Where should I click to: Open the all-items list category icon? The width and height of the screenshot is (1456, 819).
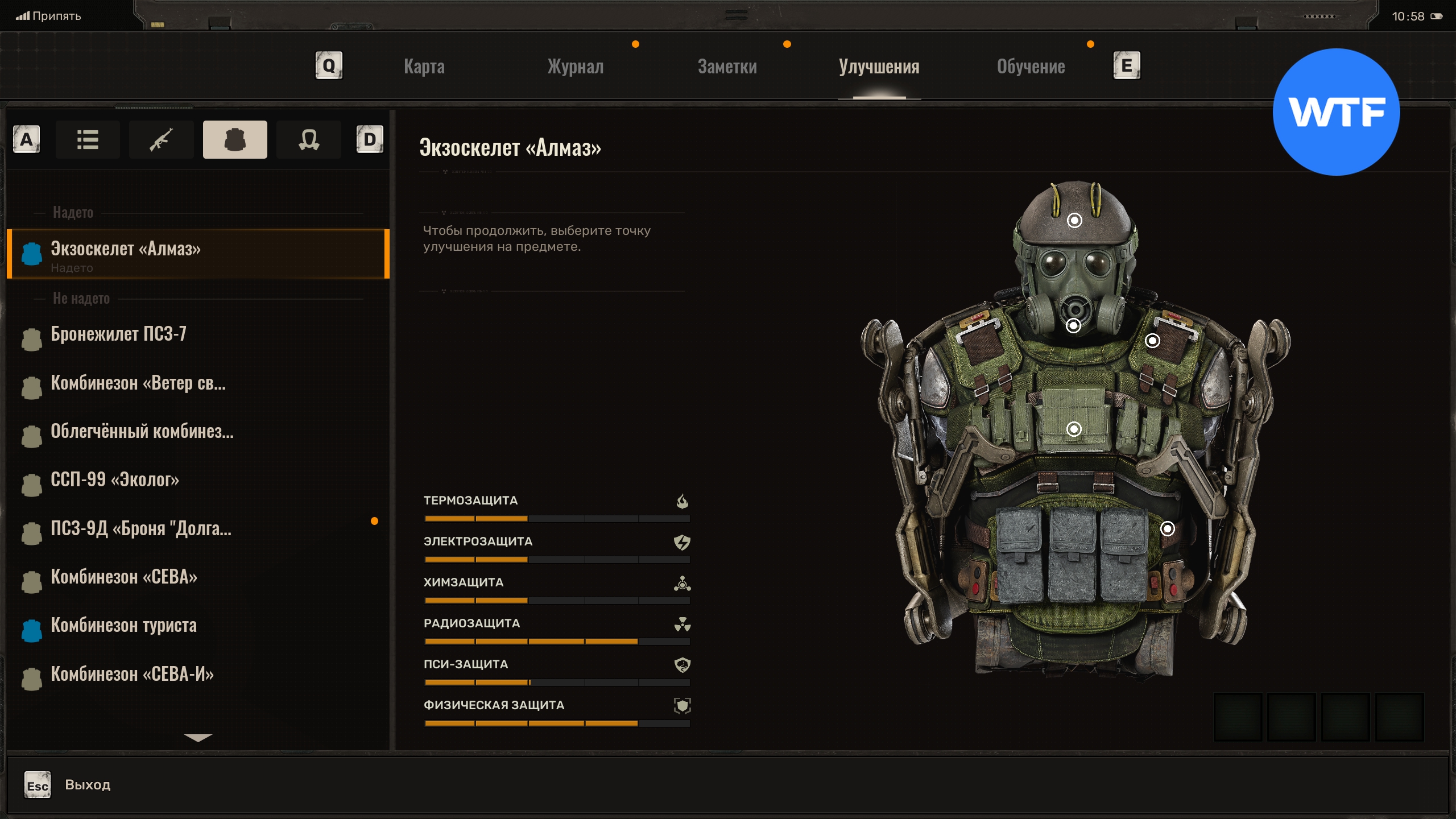point(88,139)
